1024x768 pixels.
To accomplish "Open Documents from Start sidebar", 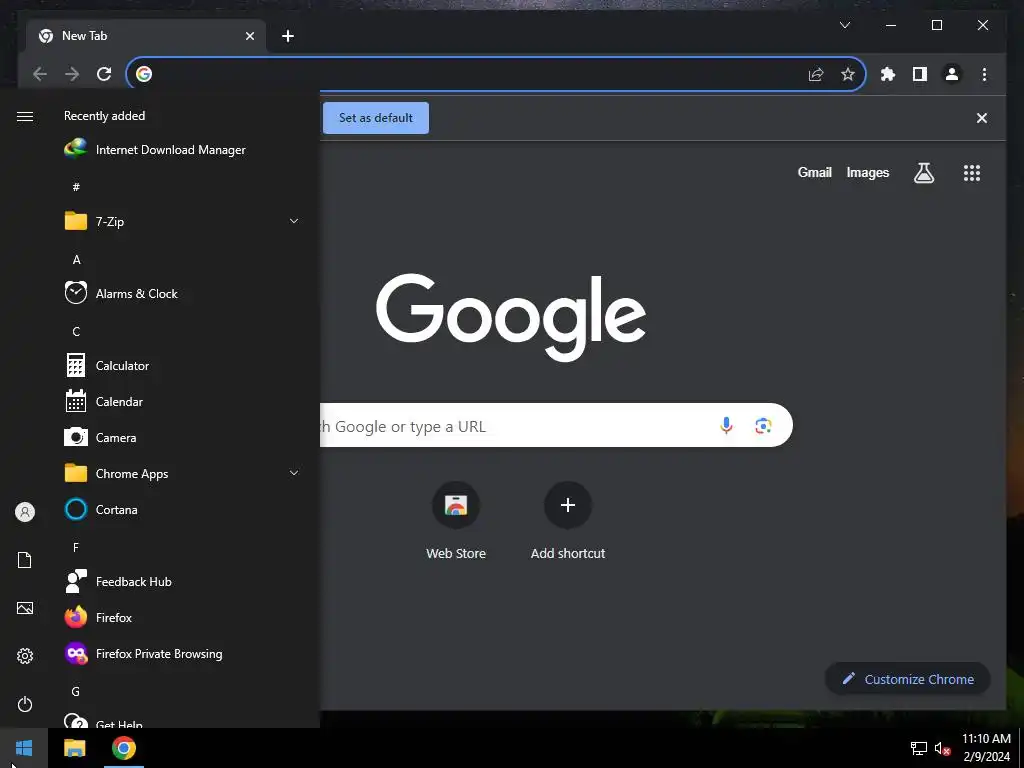I will (25, 560).
